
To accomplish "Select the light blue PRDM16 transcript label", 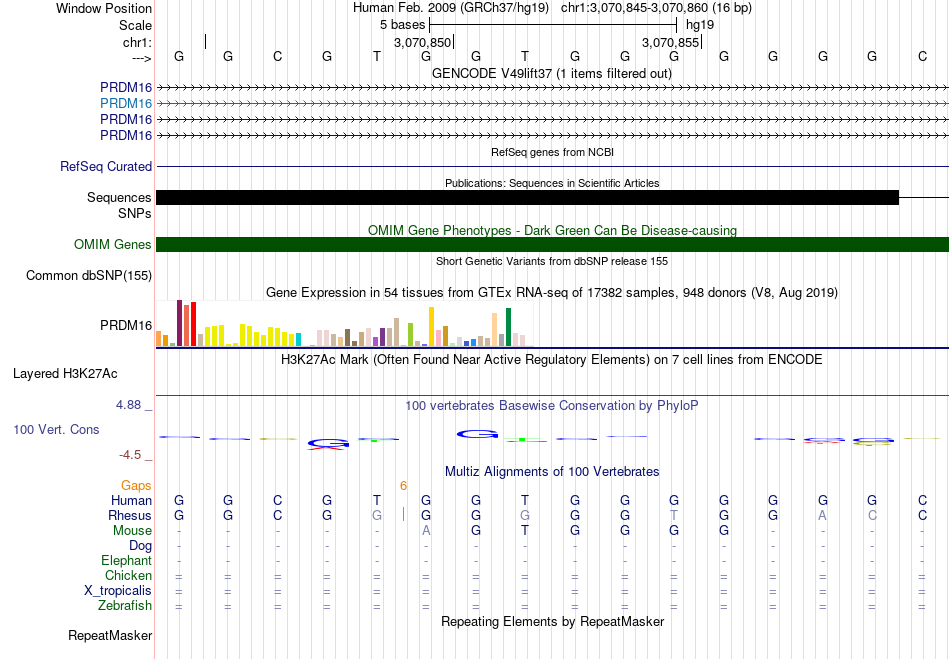I will coord(126,104).
